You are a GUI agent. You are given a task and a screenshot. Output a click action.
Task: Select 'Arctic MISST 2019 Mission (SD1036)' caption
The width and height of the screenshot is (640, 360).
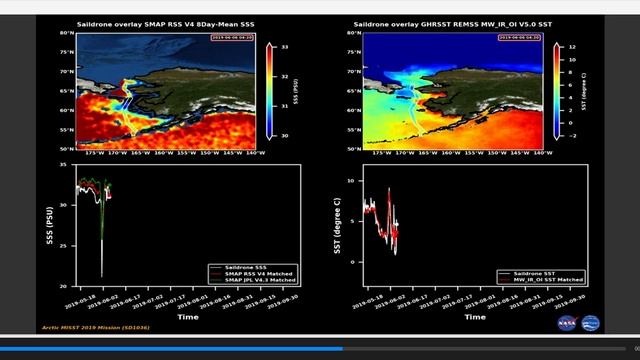pos(96,327)
